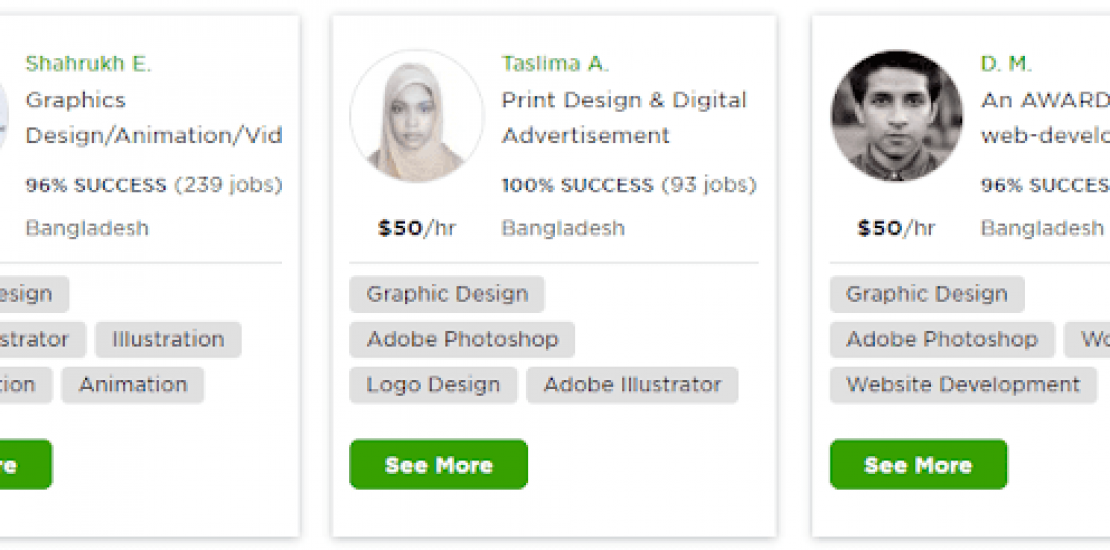Click See More on D. M.'s card

tap(918, 465)
